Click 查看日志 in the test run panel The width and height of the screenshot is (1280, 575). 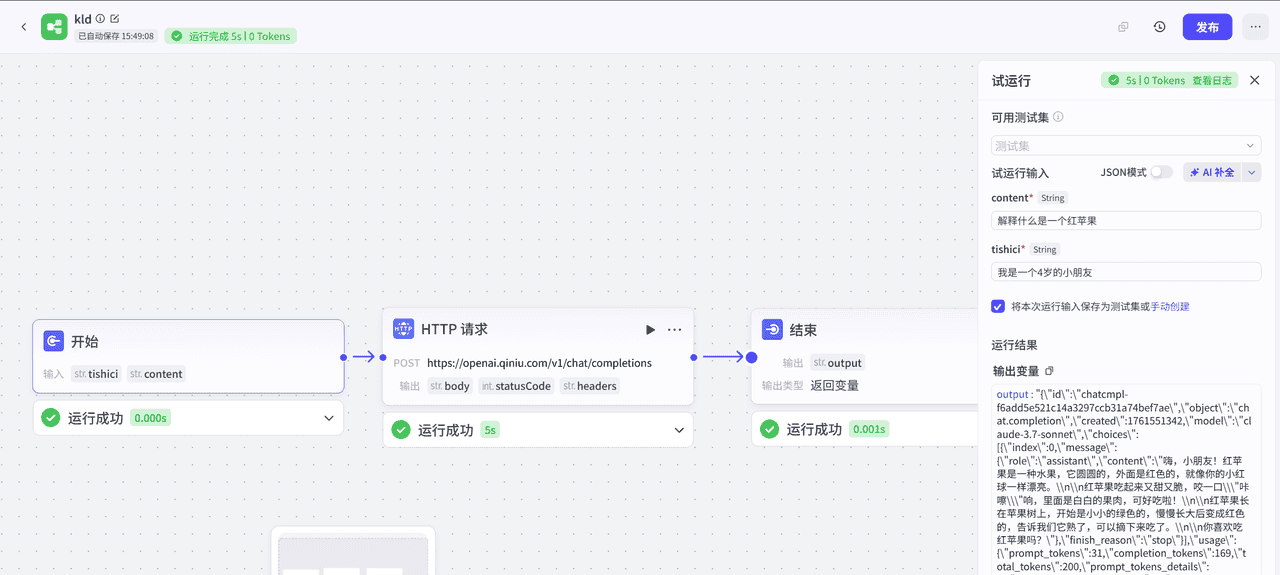coord(1212,81)
